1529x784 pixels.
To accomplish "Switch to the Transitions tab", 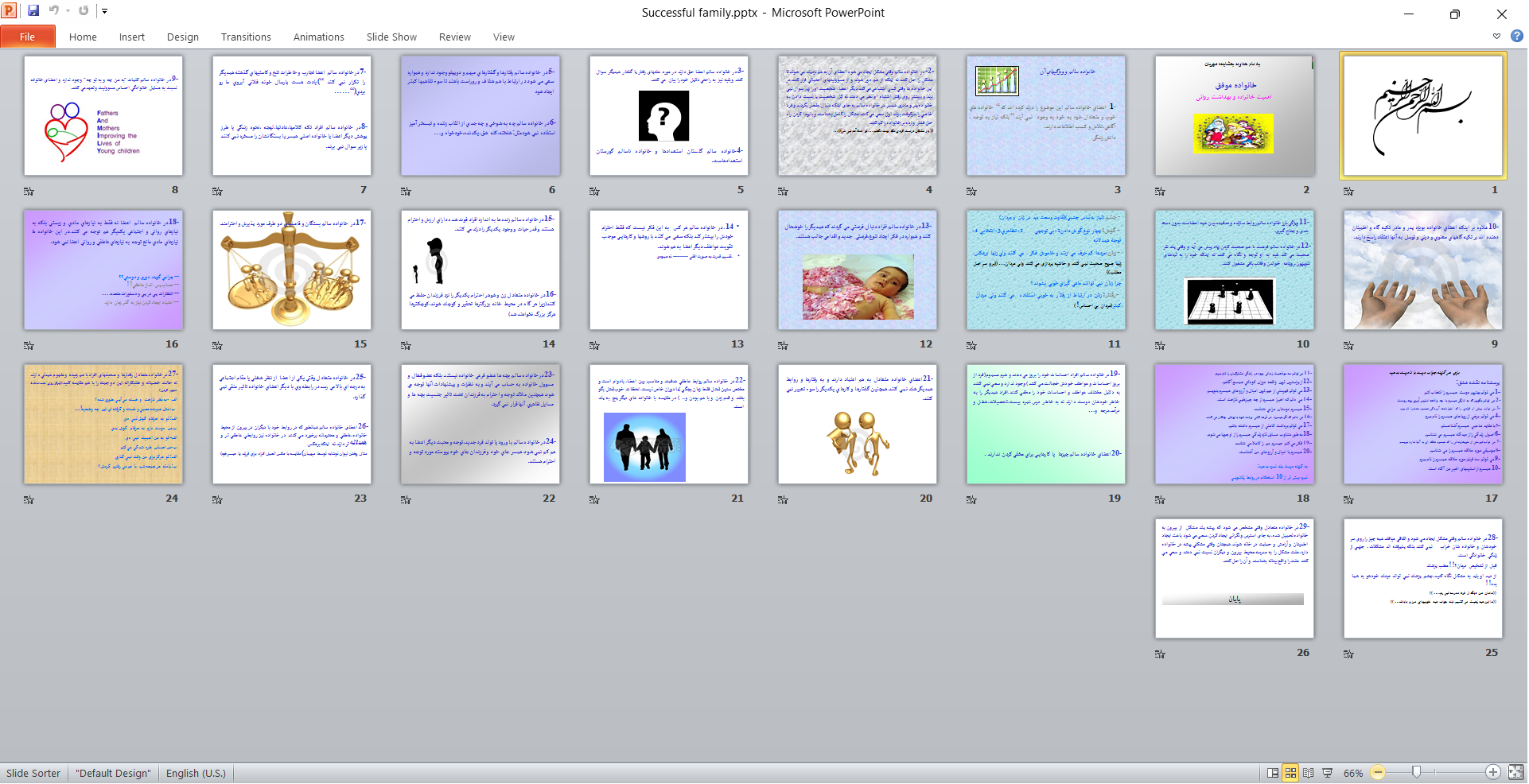I will [x=246, y=37].
